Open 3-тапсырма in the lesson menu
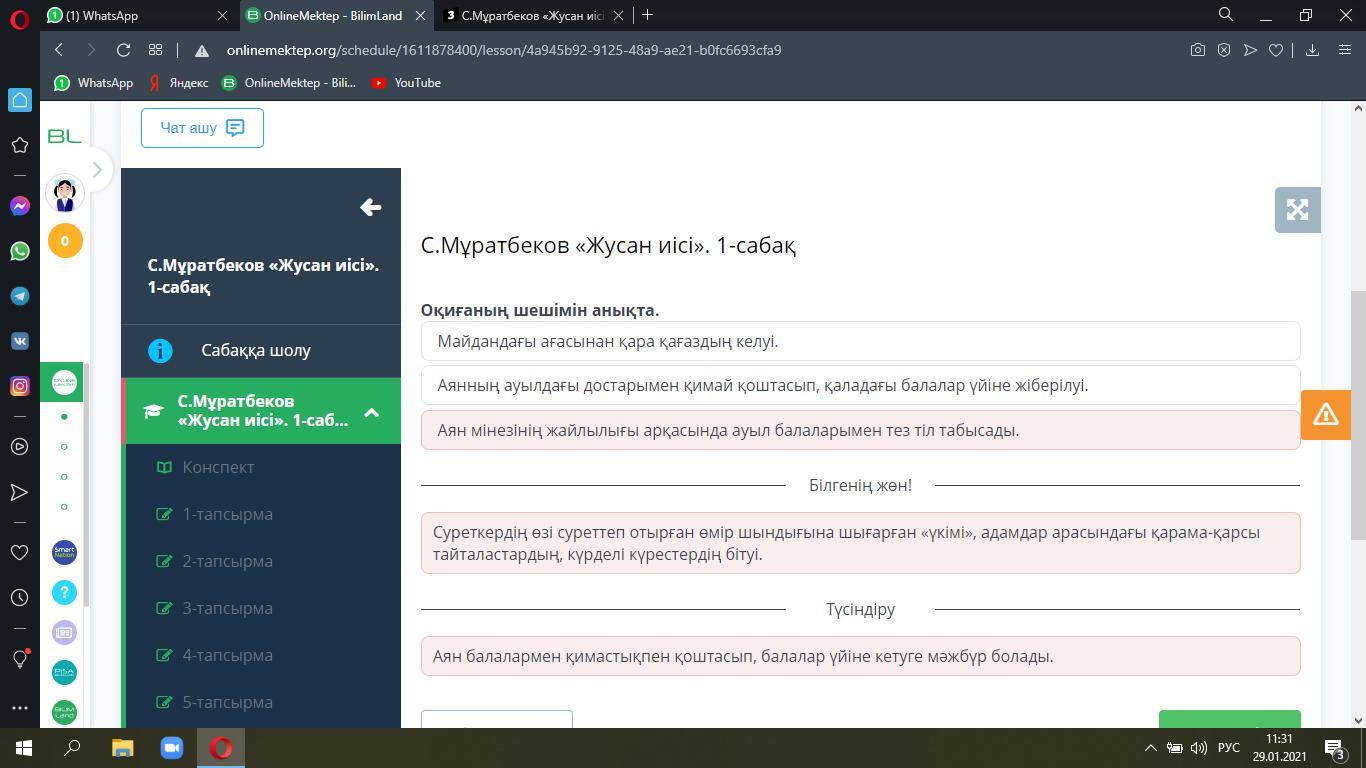 (227, 608)
